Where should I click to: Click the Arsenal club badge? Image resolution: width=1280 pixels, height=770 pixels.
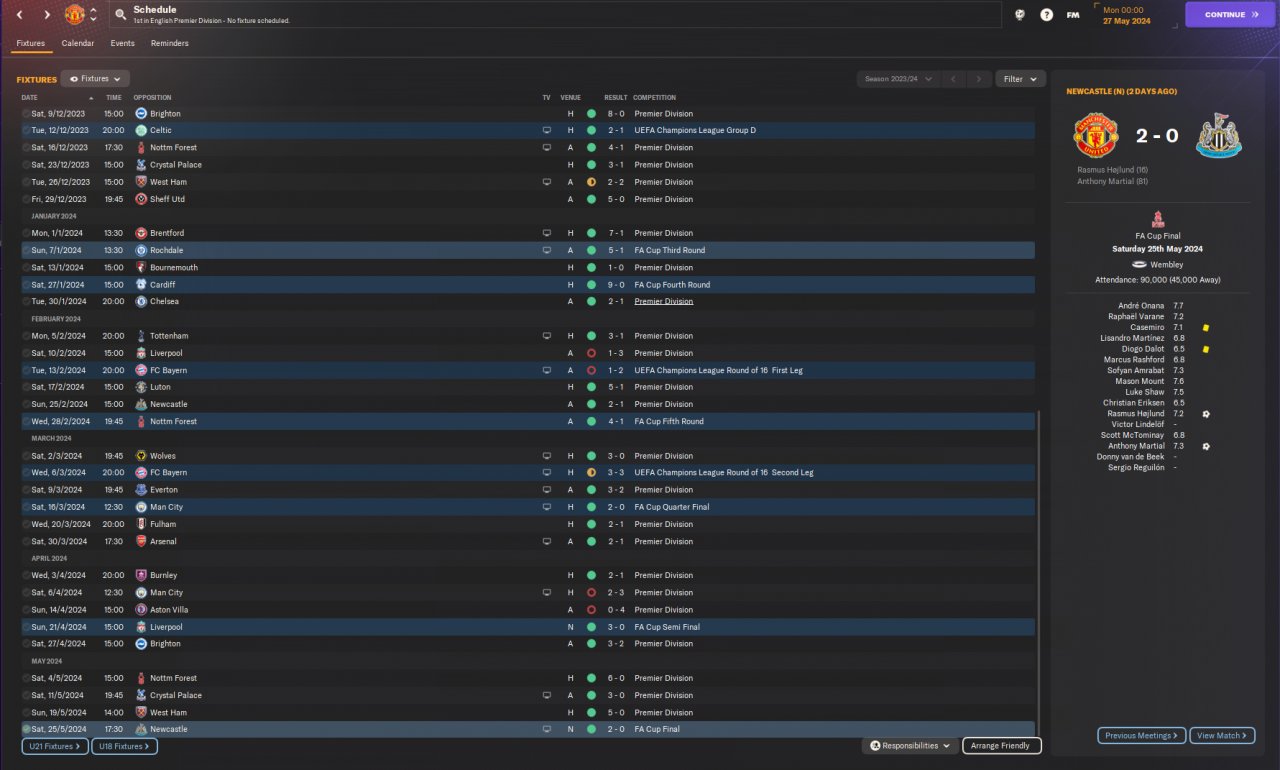click(x=141, y=542)
